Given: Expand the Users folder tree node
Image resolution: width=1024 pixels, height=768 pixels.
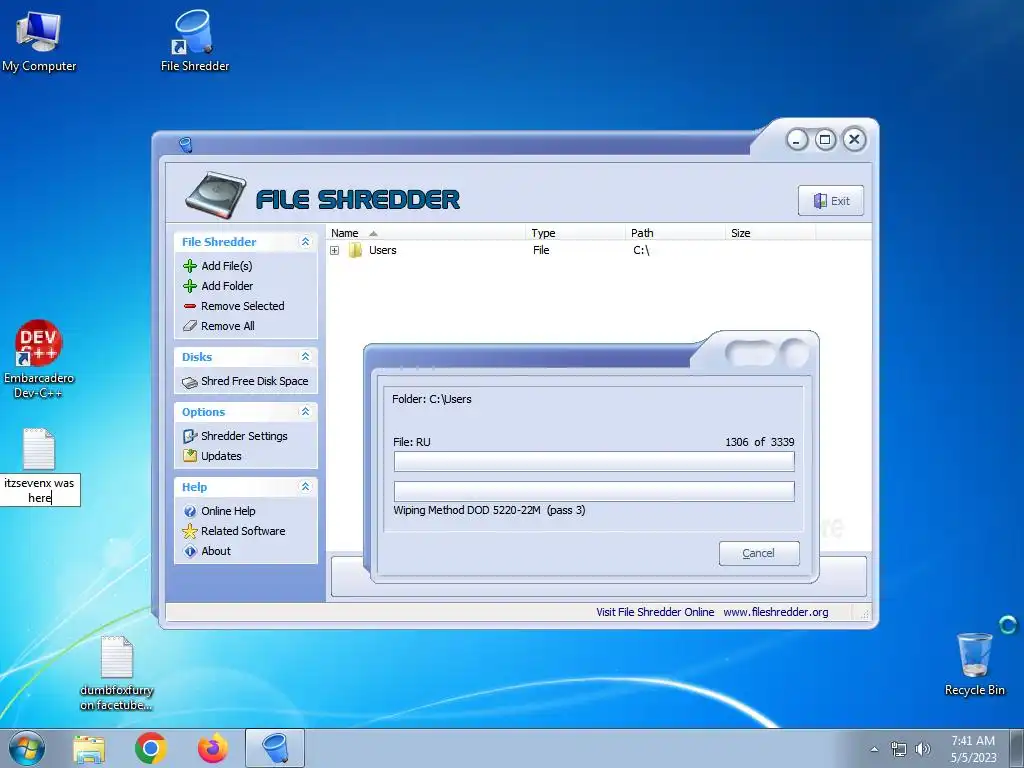Looking at the screenshot, I should [x=334, y=251].
